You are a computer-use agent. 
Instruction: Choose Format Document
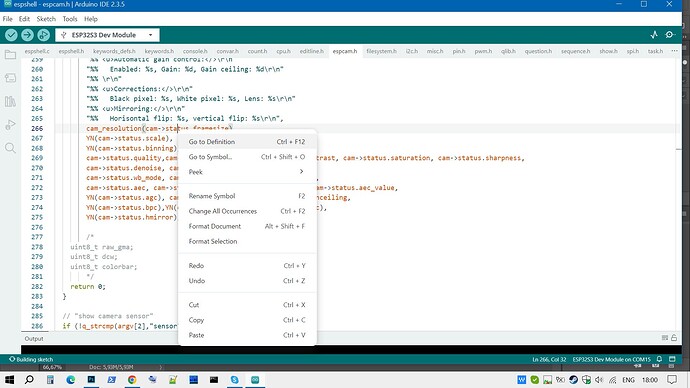[x=247, y=226]
